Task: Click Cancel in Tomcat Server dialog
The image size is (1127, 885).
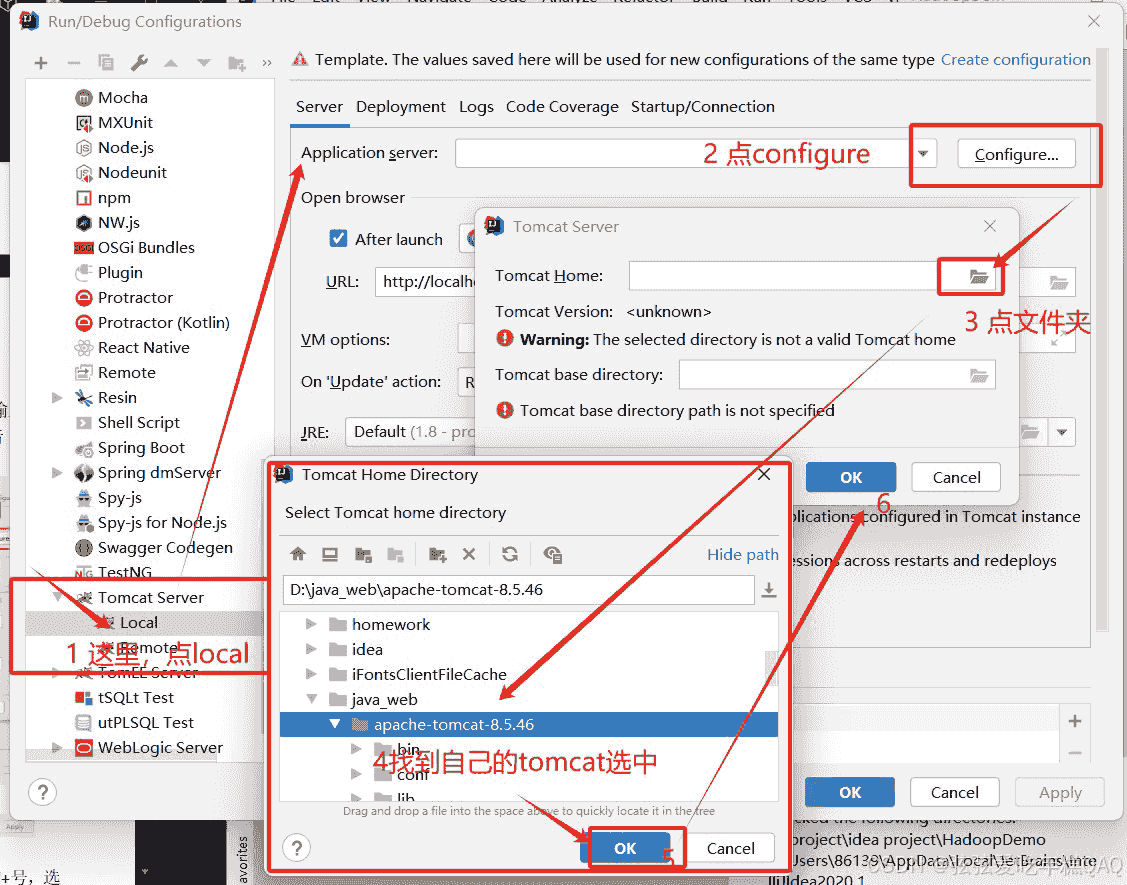Action: click(956, 477)
